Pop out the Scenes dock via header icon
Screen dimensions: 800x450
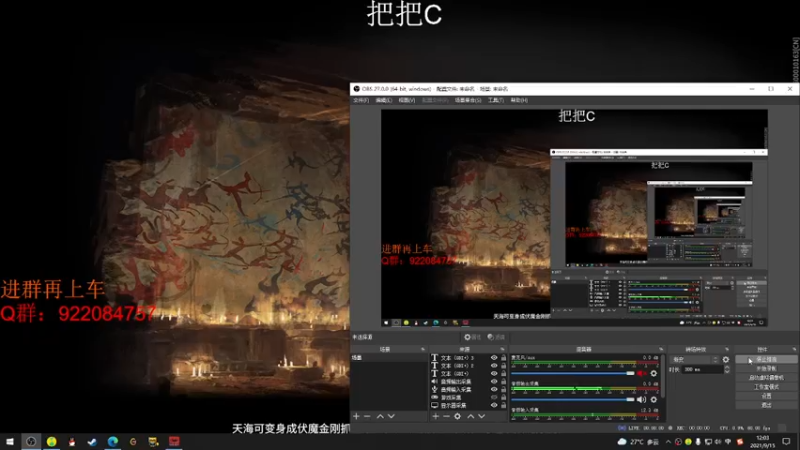point(422,349)
